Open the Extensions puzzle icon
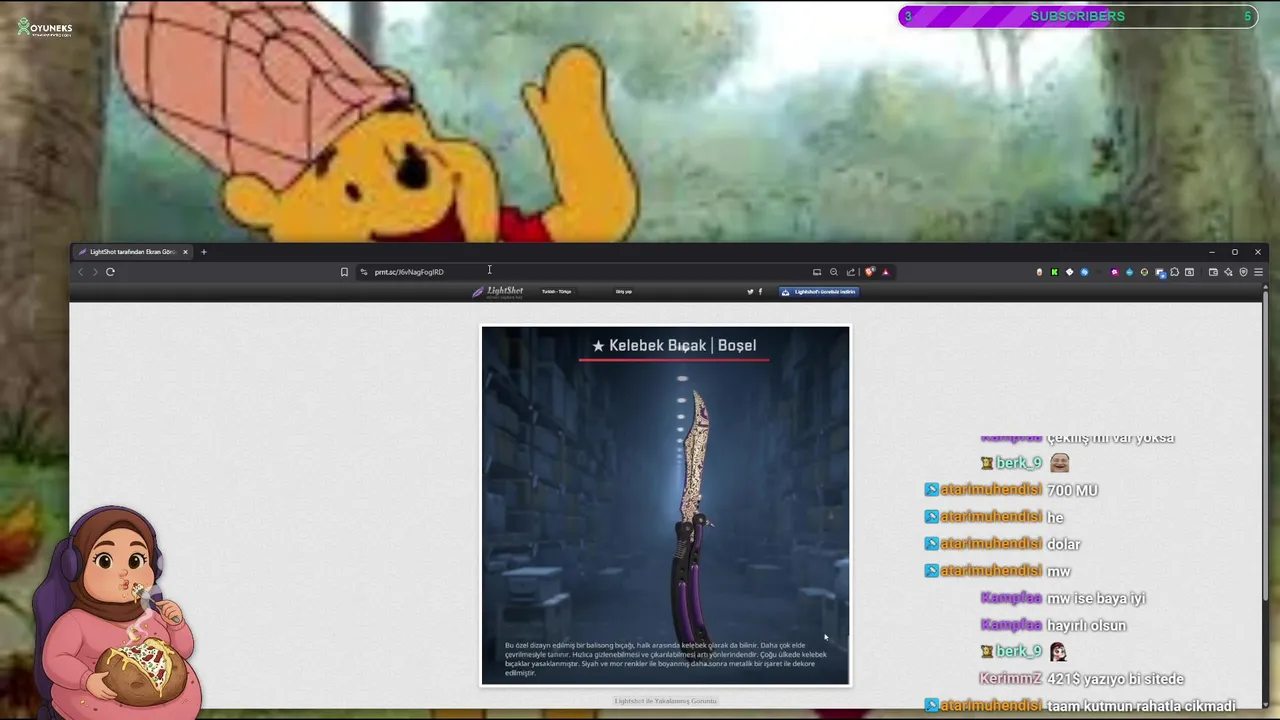The width and height of the screenshot is (1280, 720). click(x=1174, y=272)
